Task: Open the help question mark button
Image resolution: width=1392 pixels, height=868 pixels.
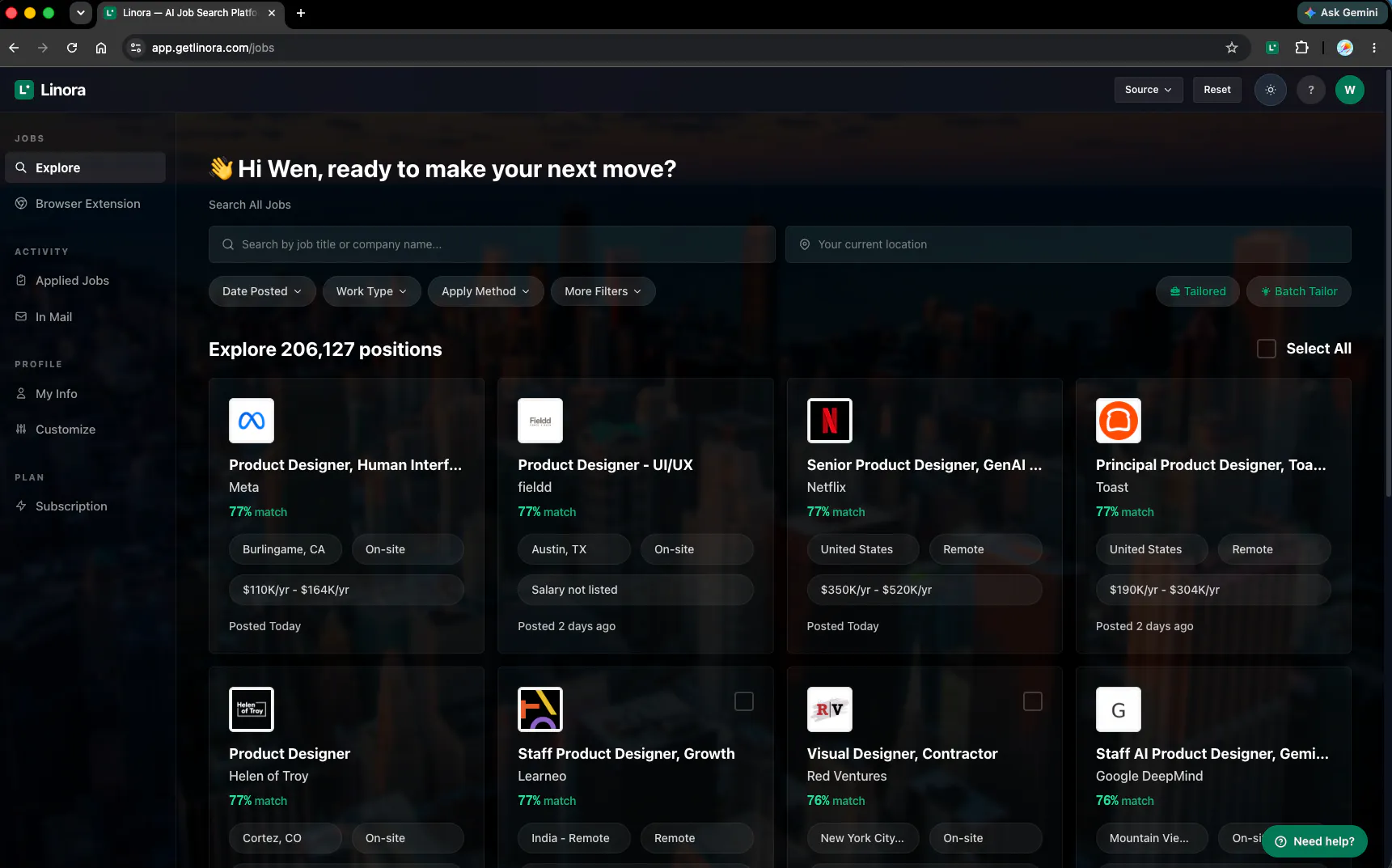Action: coord(1311,90)
